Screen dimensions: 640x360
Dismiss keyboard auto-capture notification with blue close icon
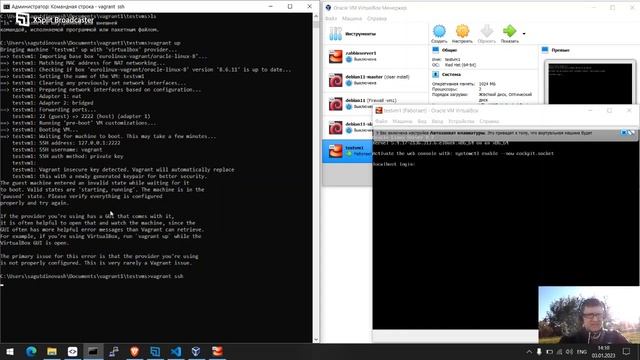[x=624, y=133]
